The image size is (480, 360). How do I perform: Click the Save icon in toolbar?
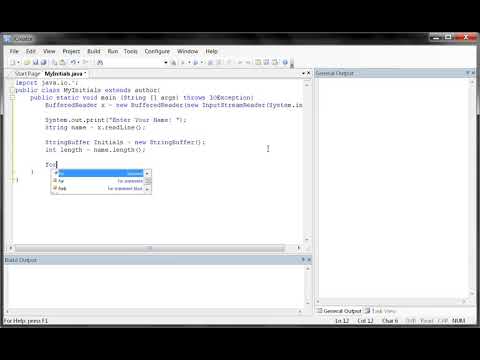click(x=35, y=62)
